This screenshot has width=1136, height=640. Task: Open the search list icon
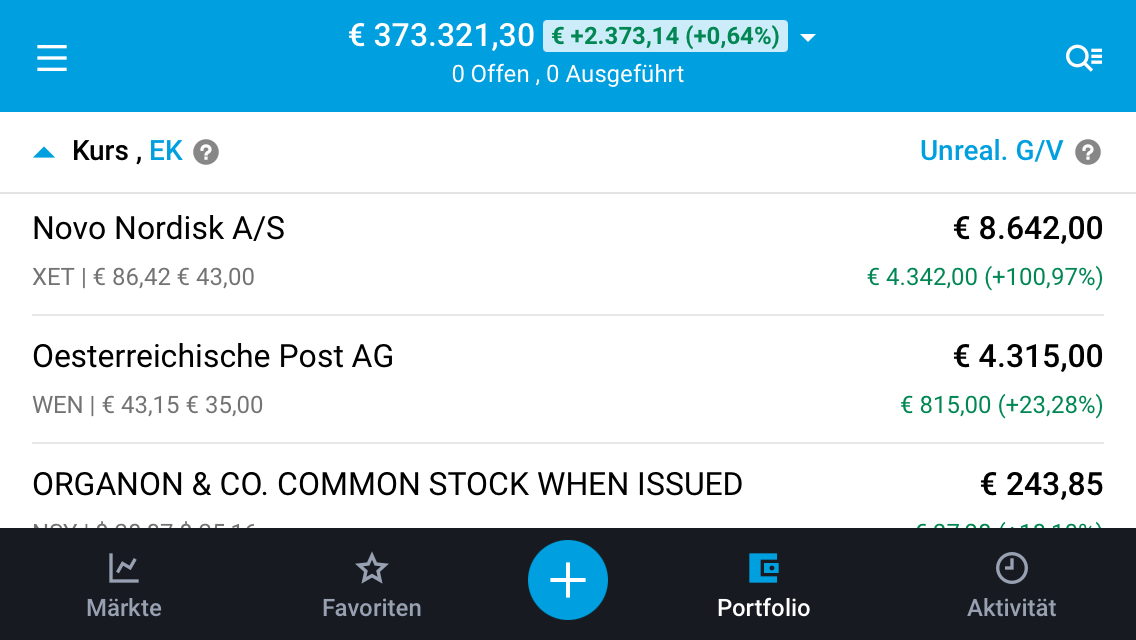point(1083,58)
